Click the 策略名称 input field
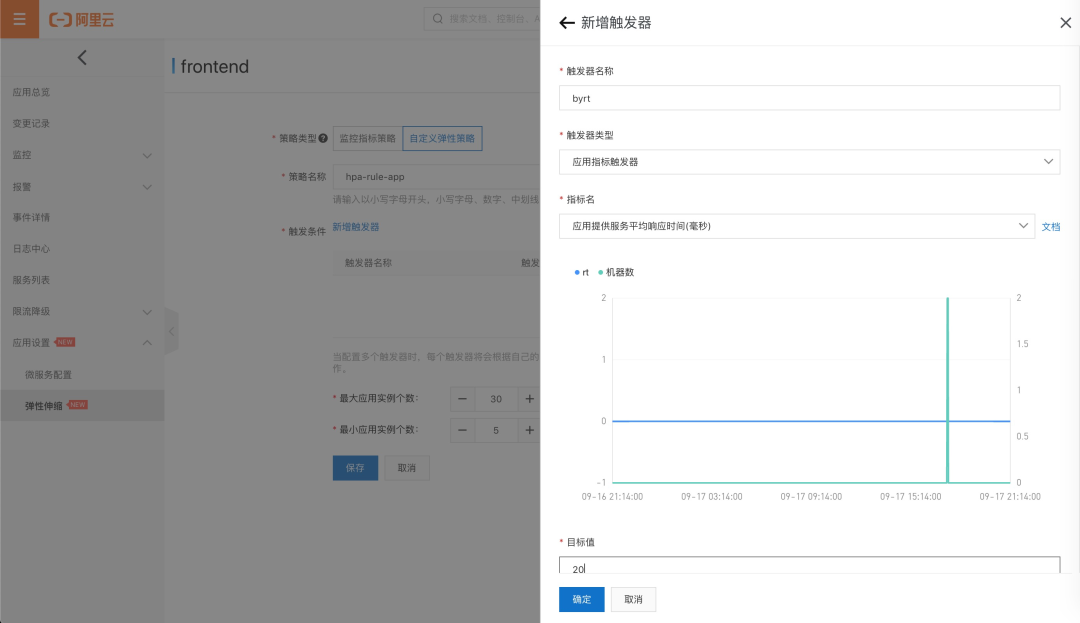1080x623 pixels. click(x=437, y=177)
